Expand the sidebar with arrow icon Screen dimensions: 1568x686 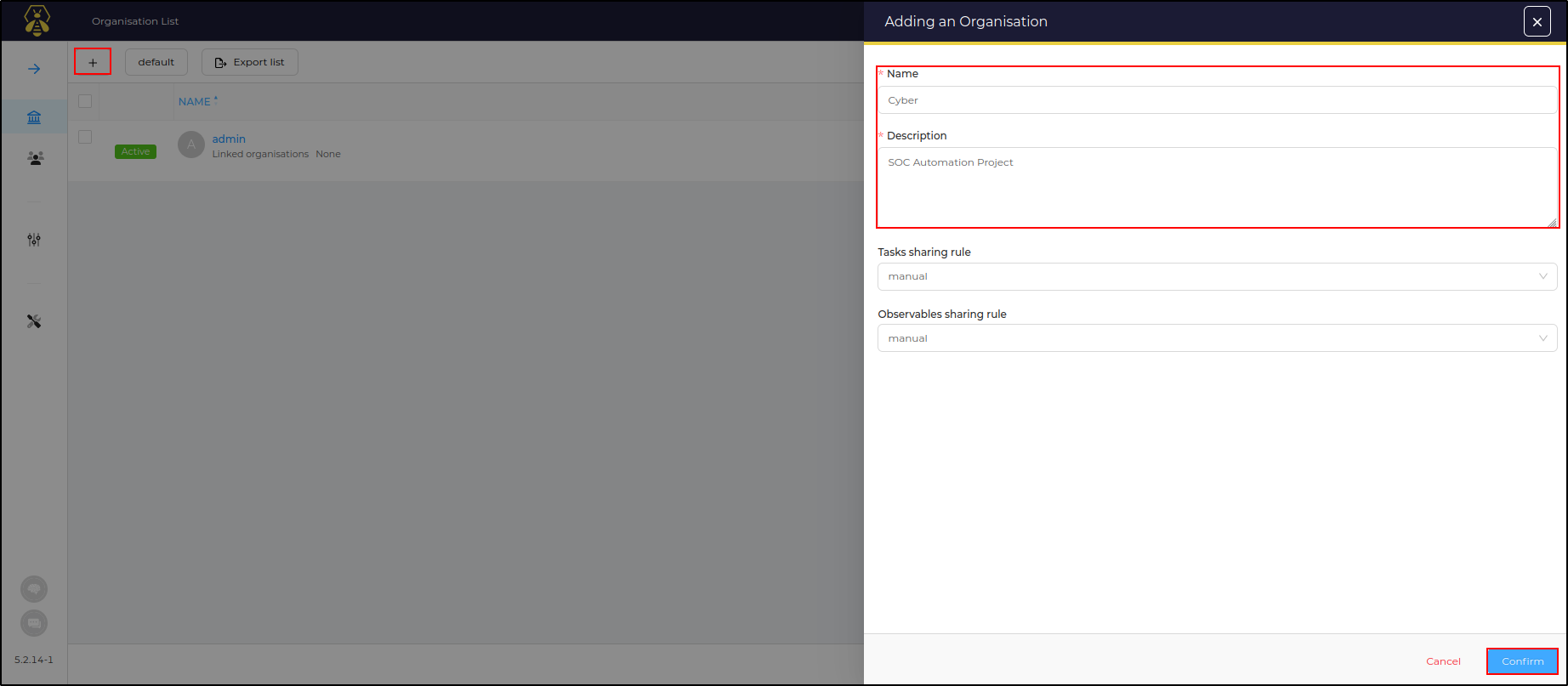(x=34, y=69)
